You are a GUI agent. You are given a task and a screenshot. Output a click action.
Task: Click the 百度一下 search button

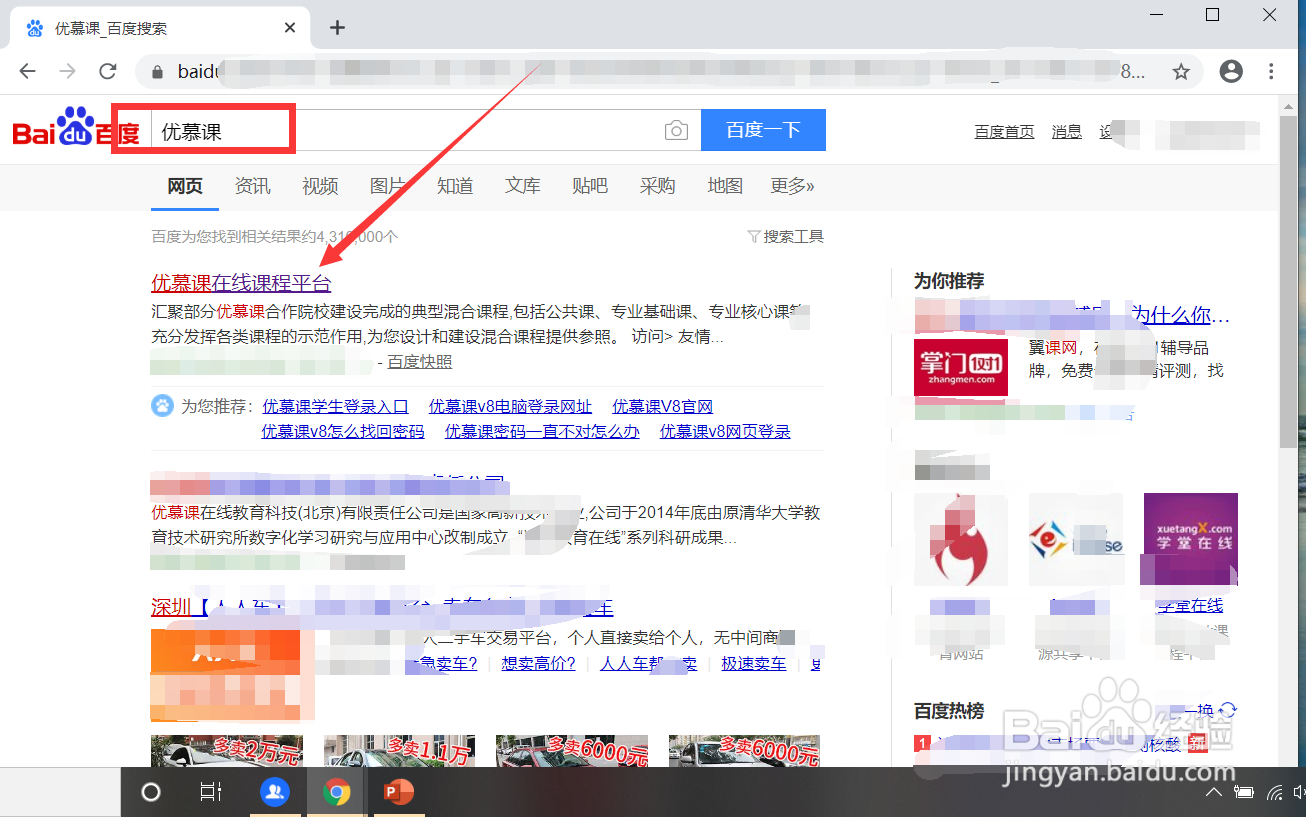763,130
